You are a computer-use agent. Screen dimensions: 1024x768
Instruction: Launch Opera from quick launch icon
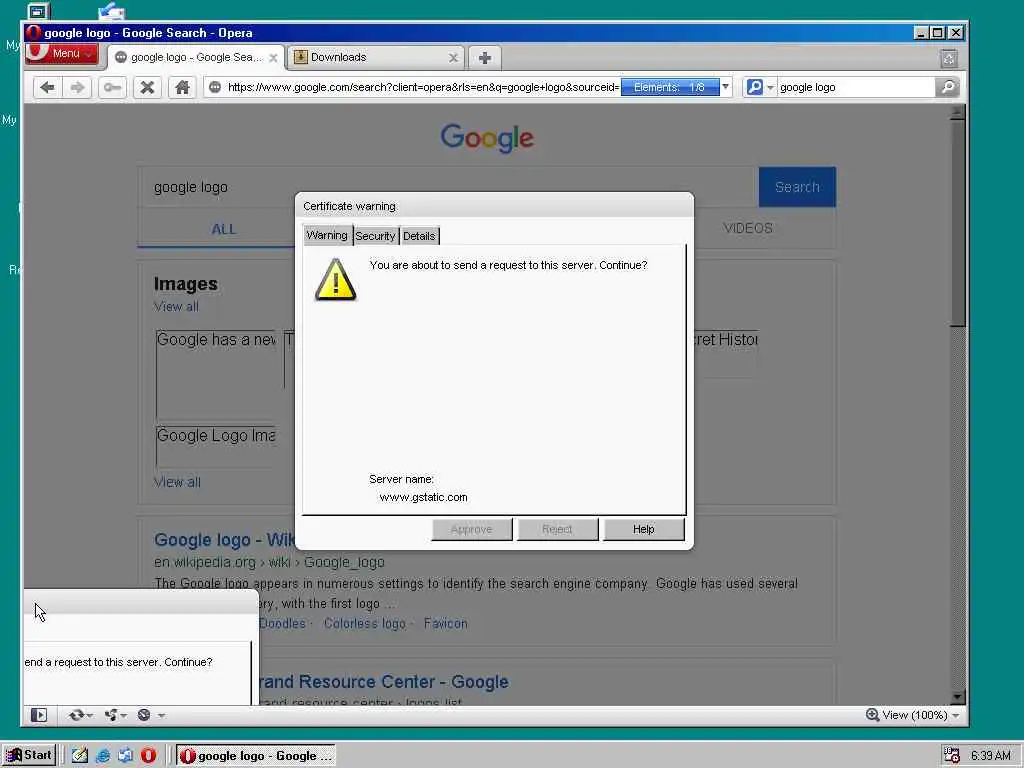148,756
